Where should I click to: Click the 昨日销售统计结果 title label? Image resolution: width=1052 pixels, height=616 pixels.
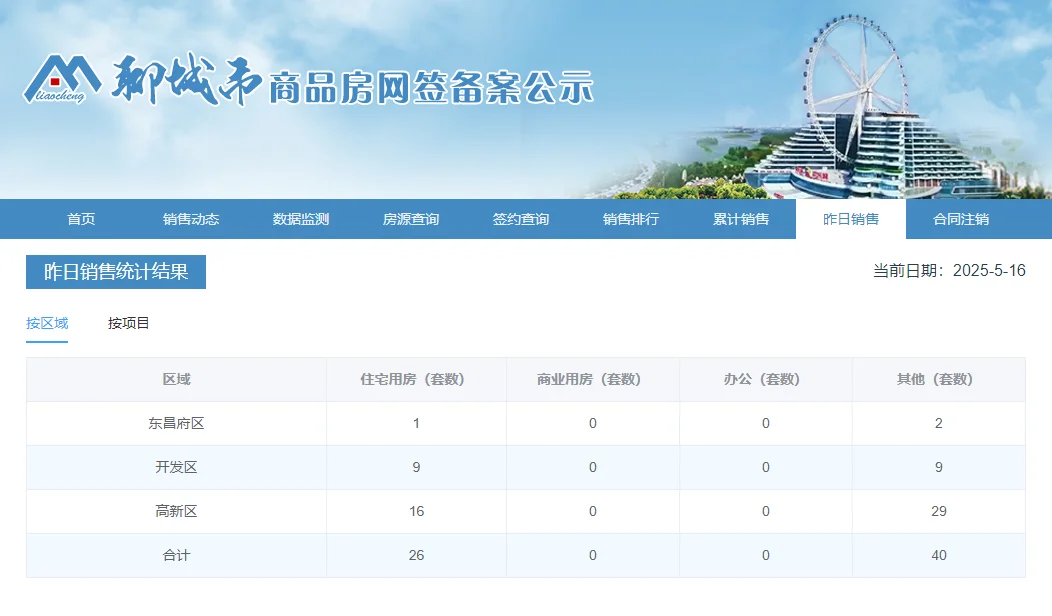[116, 272]
